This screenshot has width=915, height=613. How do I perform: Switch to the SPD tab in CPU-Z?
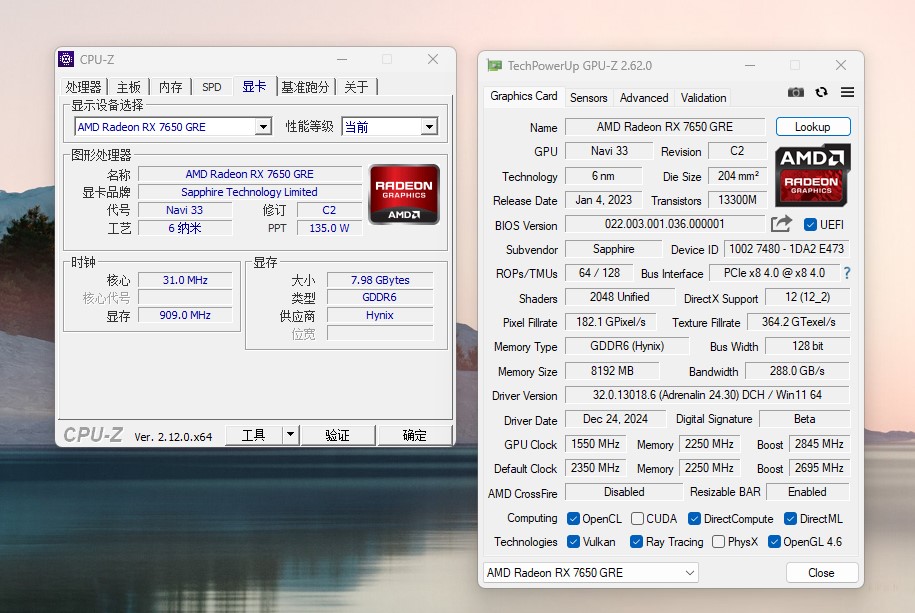coord(212,87)
